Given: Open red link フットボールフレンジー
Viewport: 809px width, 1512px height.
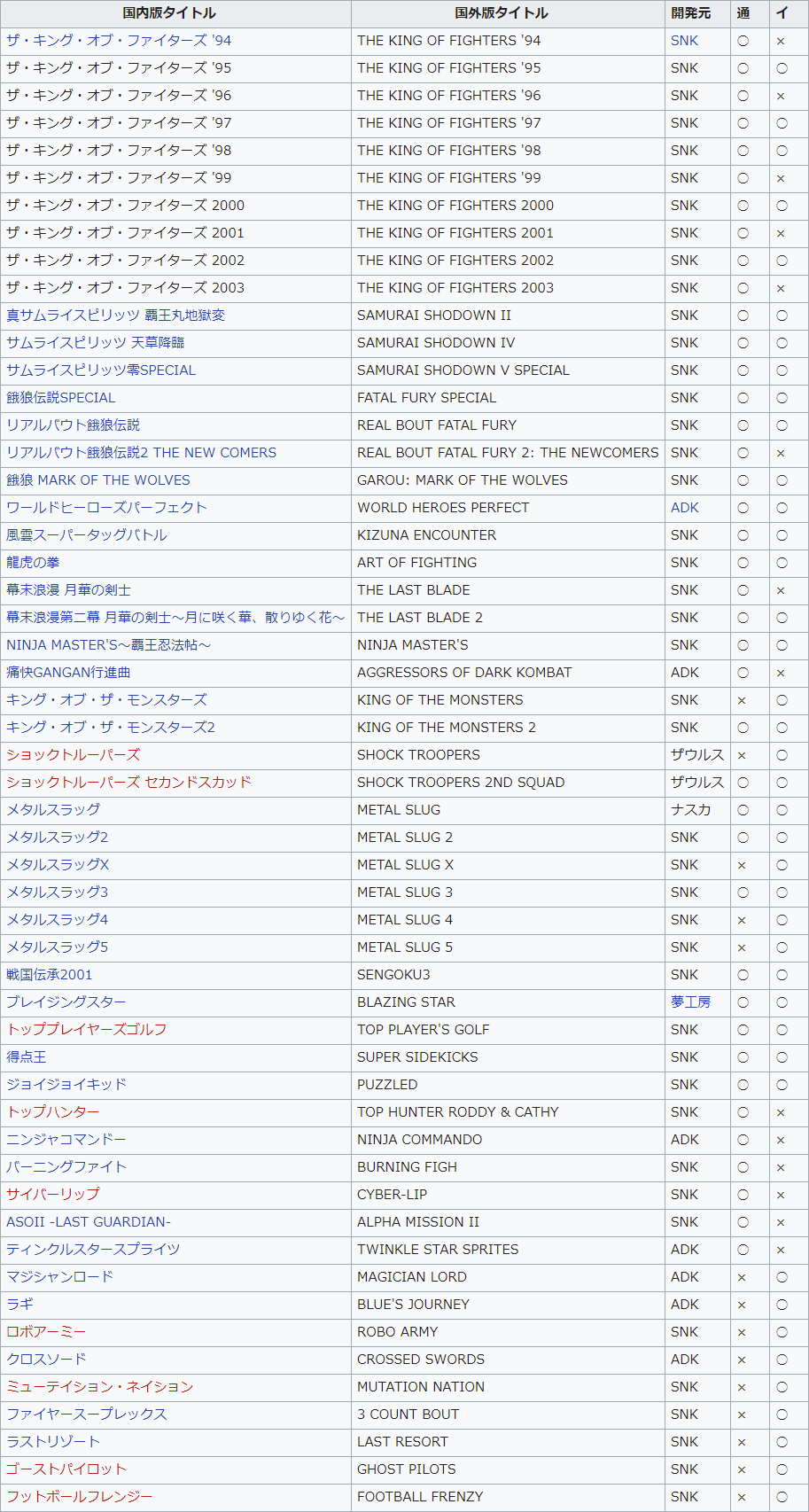Looking at the screenshot, I should [x=79, y=1497].
